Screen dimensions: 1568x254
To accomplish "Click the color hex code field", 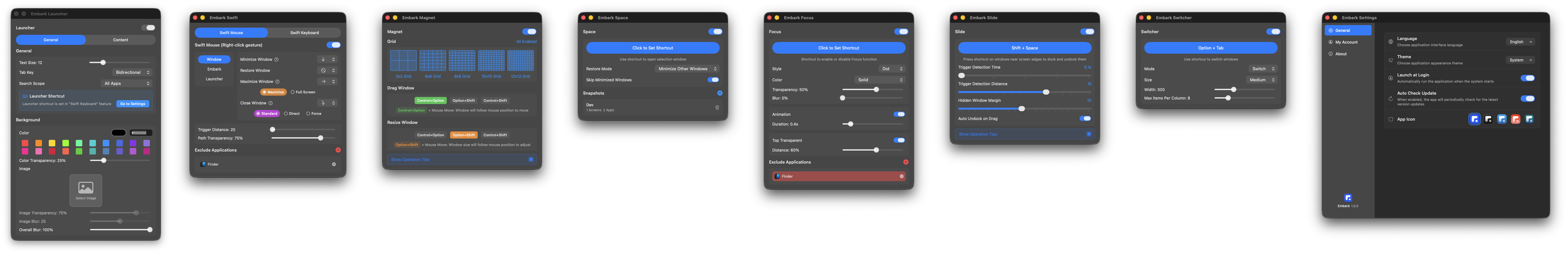I will coord(140,133).
